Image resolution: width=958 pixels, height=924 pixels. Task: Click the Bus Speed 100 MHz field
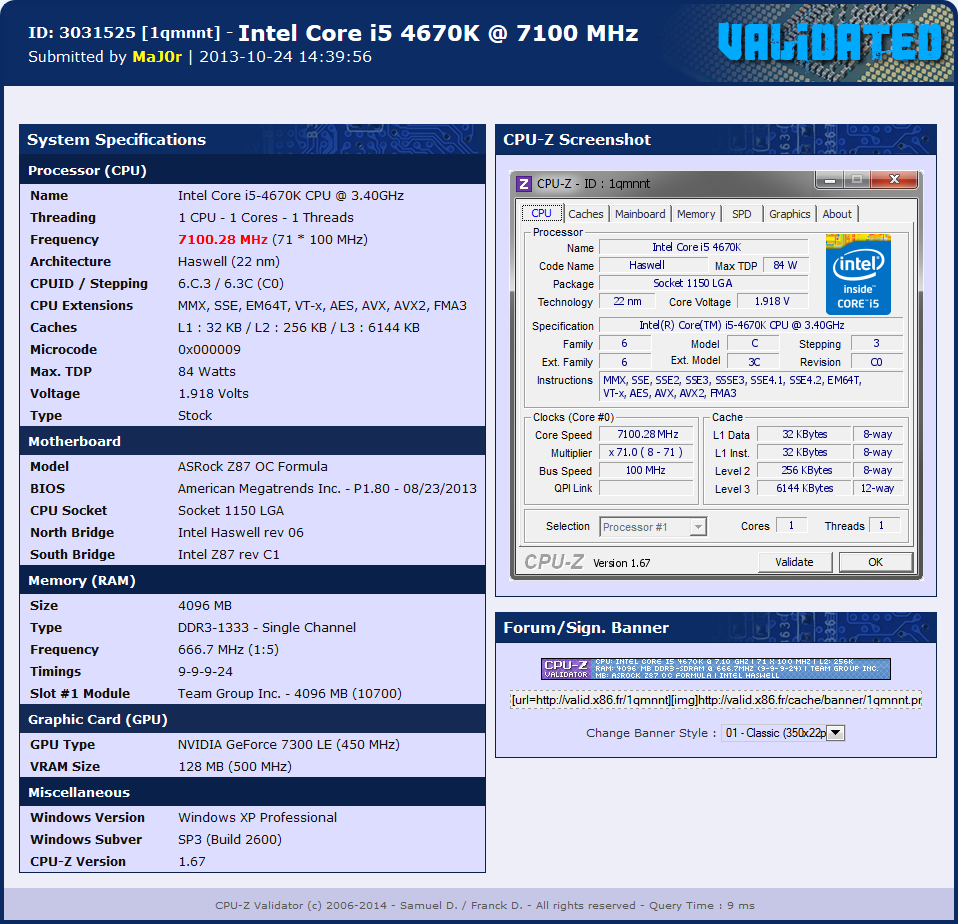click(x=647, y=471)
